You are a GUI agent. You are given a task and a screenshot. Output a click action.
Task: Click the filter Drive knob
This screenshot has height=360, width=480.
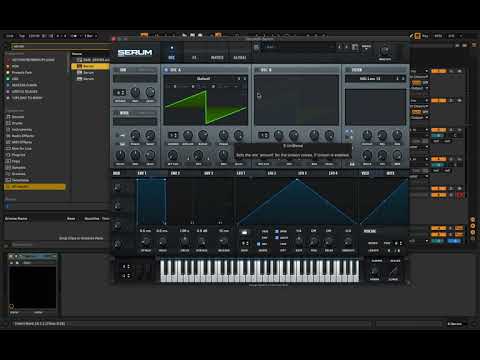click(367, 155)
